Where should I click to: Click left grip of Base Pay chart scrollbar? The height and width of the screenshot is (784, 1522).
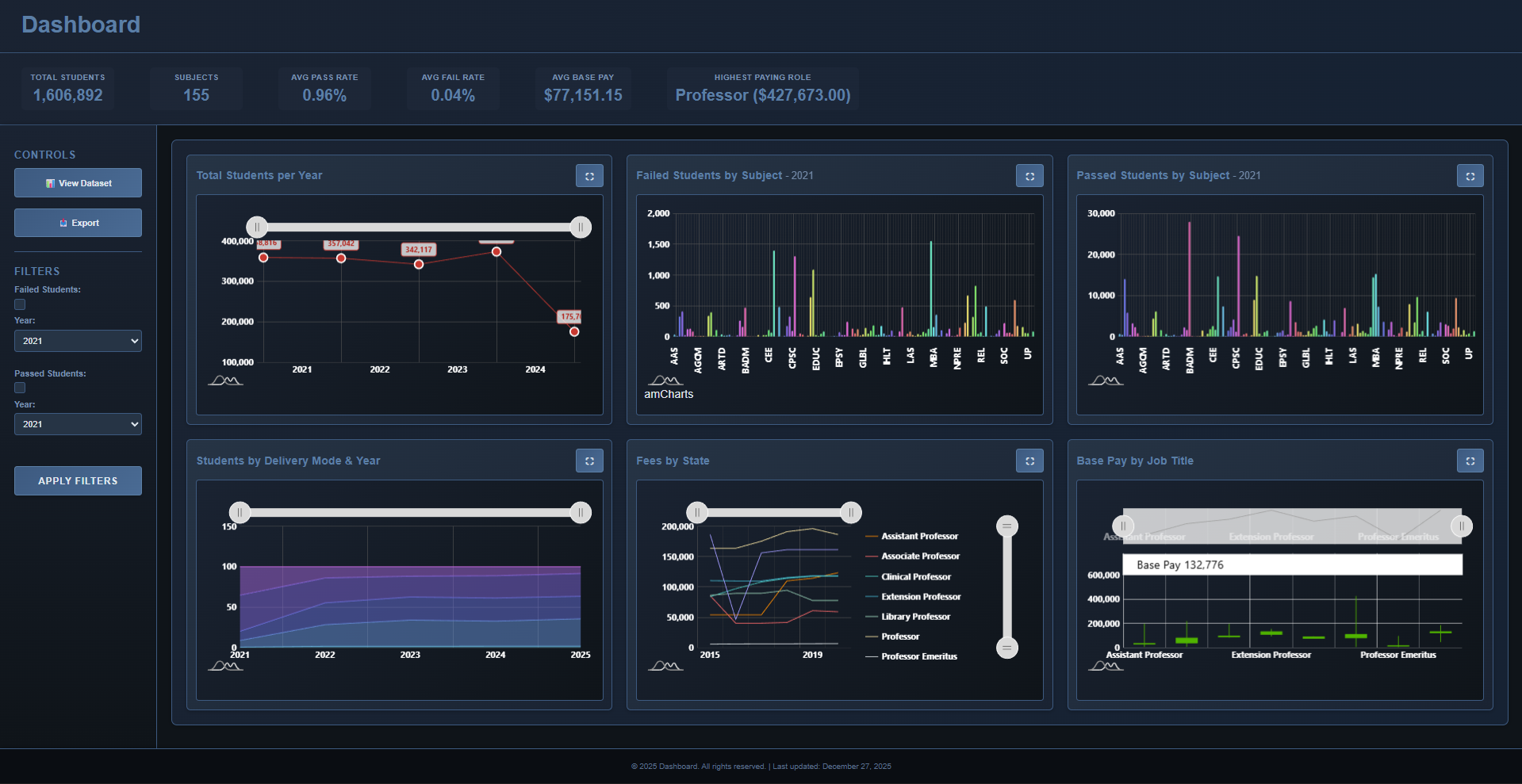click(1123, 526)
